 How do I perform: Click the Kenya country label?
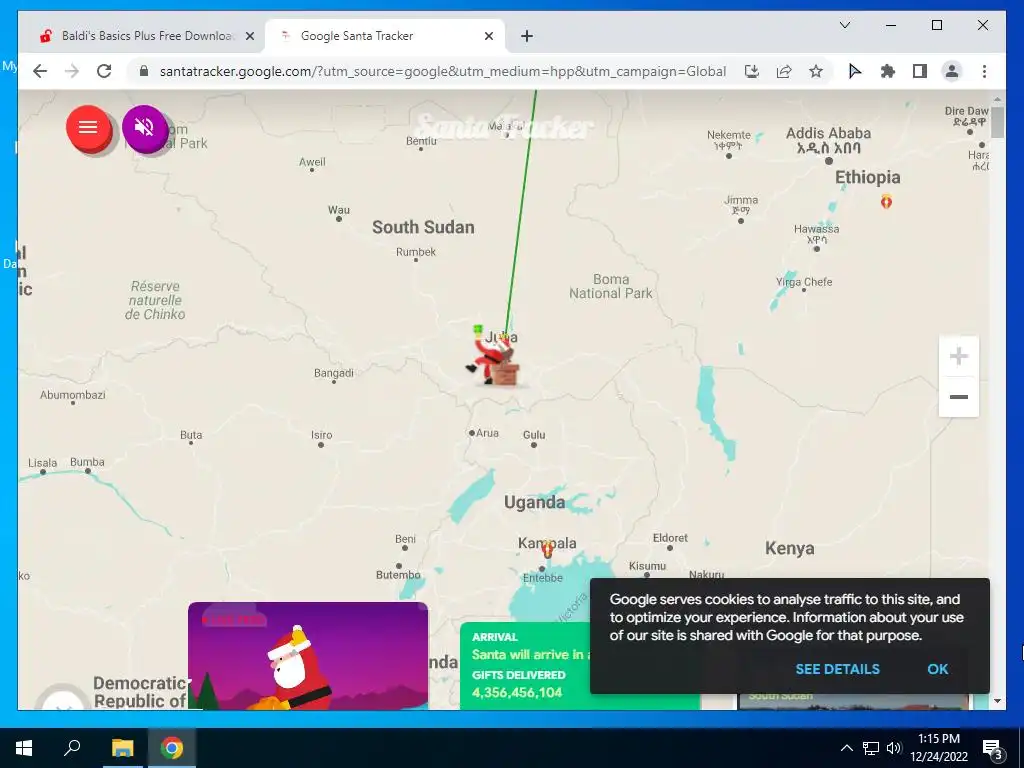790,549
